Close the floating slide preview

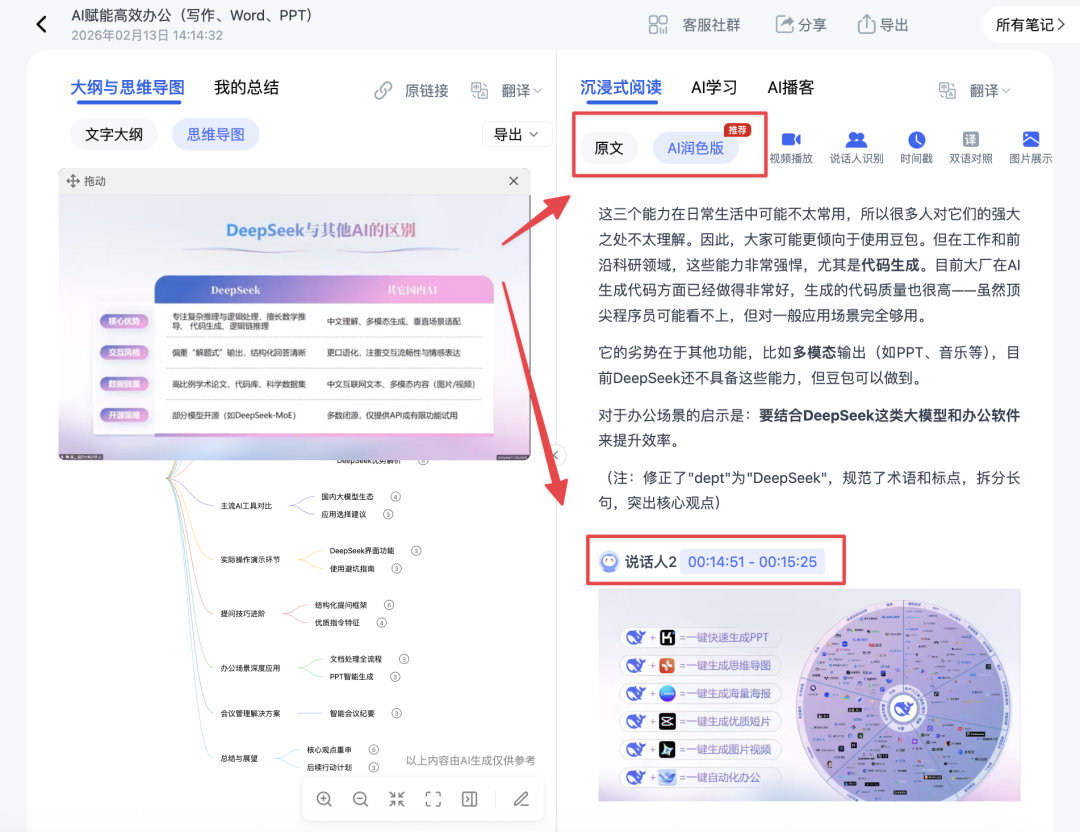513,181
